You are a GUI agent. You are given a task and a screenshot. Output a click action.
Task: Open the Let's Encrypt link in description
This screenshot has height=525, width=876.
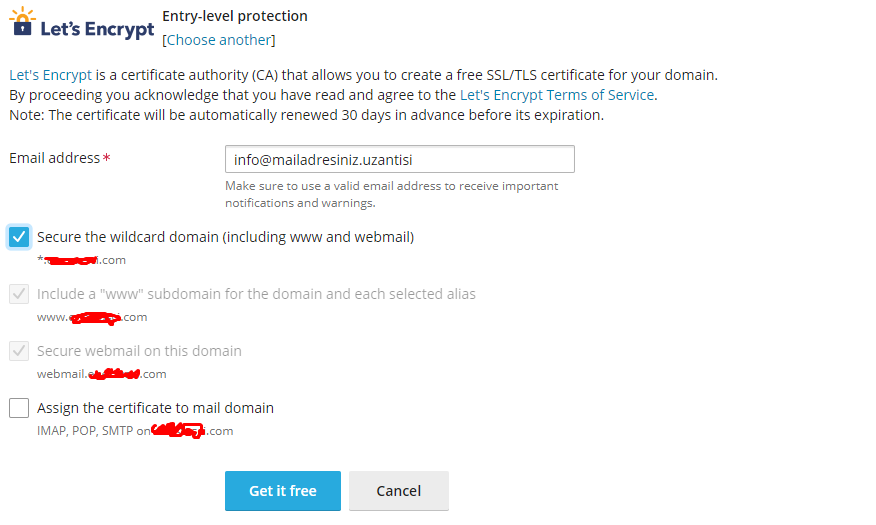[50, 75]
